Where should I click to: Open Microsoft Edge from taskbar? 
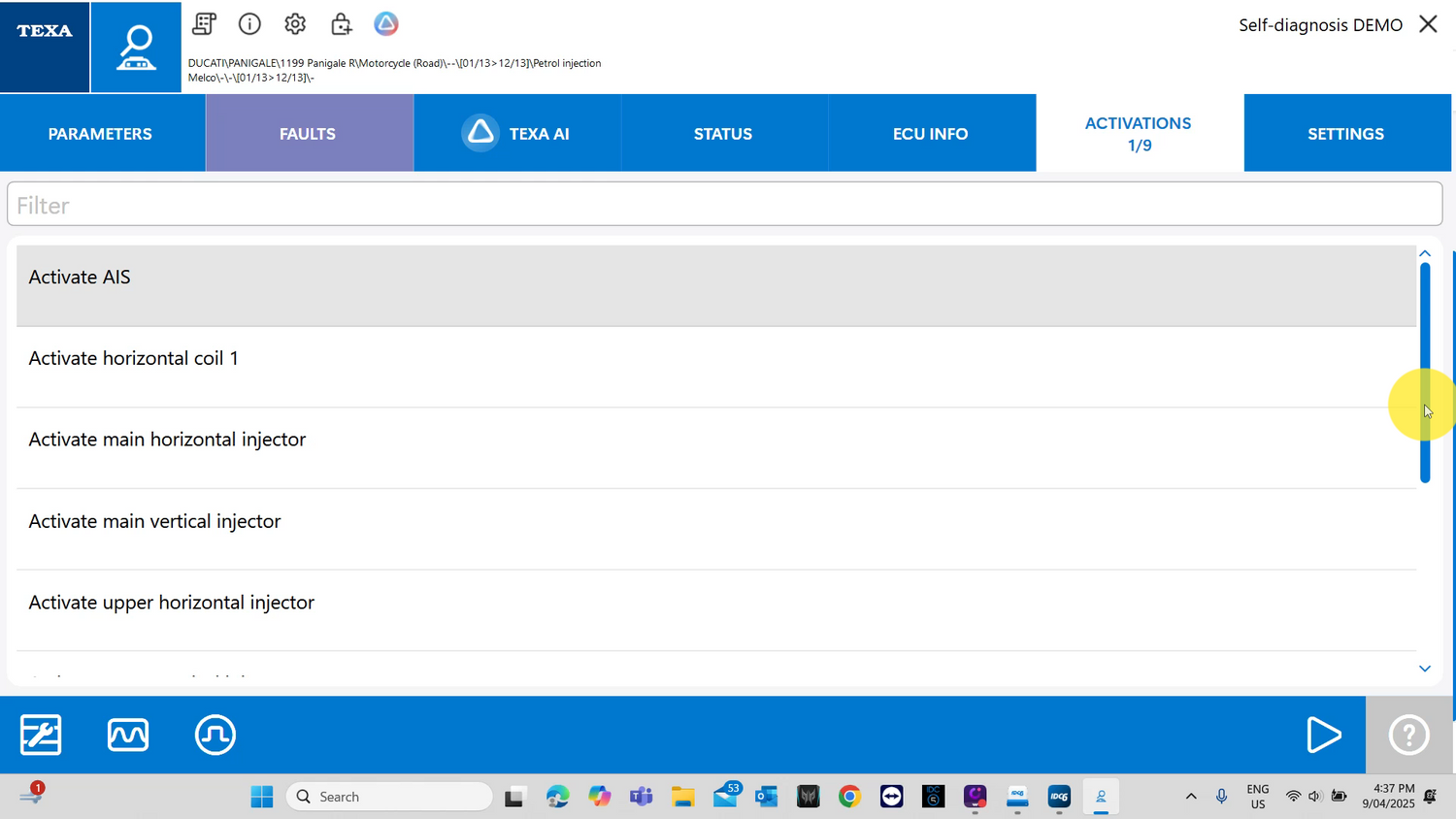557,797
